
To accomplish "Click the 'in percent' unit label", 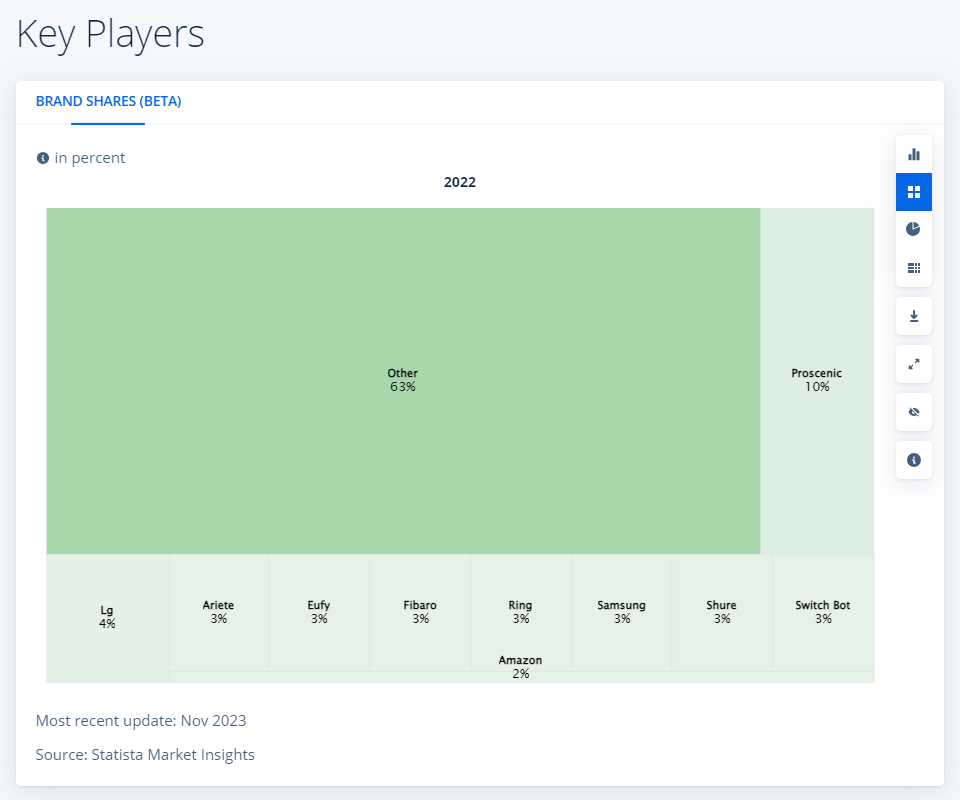I will coord(89,158).
